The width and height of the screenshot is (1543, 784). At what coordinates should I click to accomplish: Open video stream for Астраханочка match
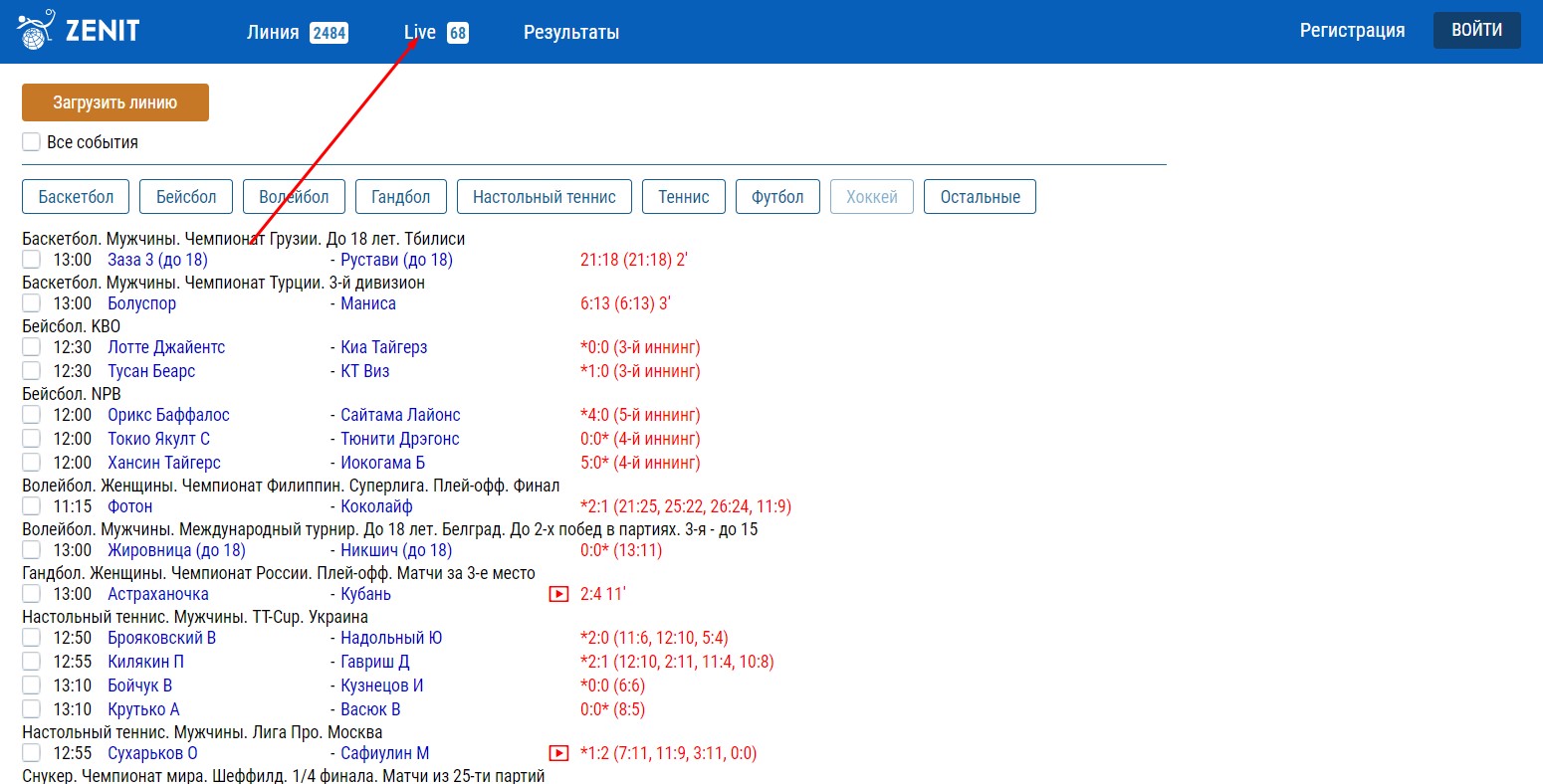pos(558,594)
